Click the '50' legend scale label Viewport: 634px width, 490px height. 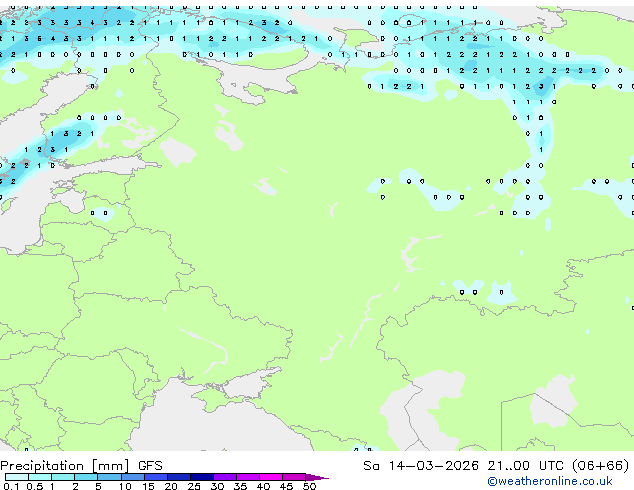coord(310,486)
